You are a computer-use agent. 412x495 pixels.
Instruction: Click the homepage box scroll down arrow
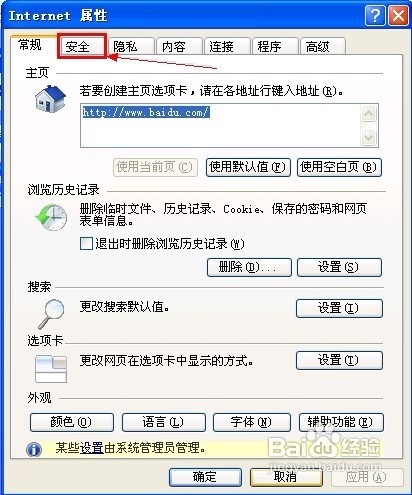[x=368, y=137]
